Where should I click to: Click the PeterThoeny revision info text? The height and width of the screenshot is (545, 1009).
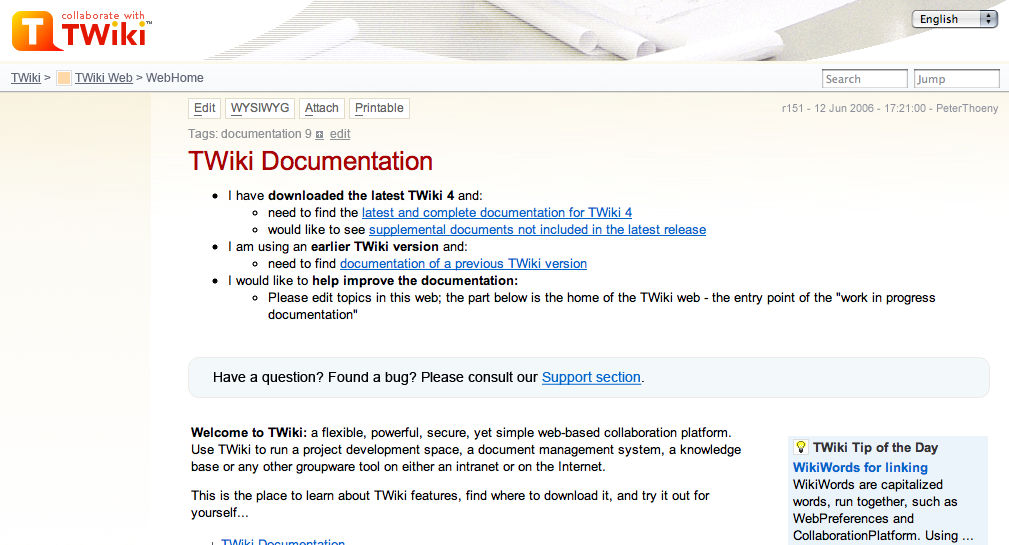(966, 108)
